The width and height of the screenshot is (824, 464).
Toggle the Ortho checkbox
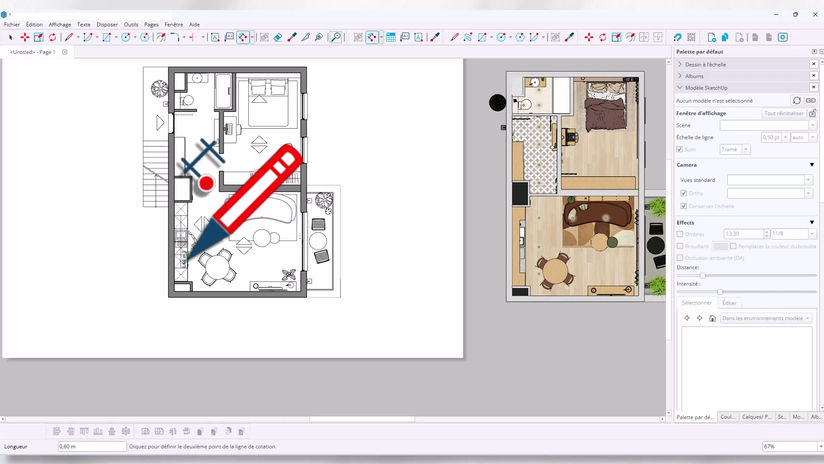point(684,193)
